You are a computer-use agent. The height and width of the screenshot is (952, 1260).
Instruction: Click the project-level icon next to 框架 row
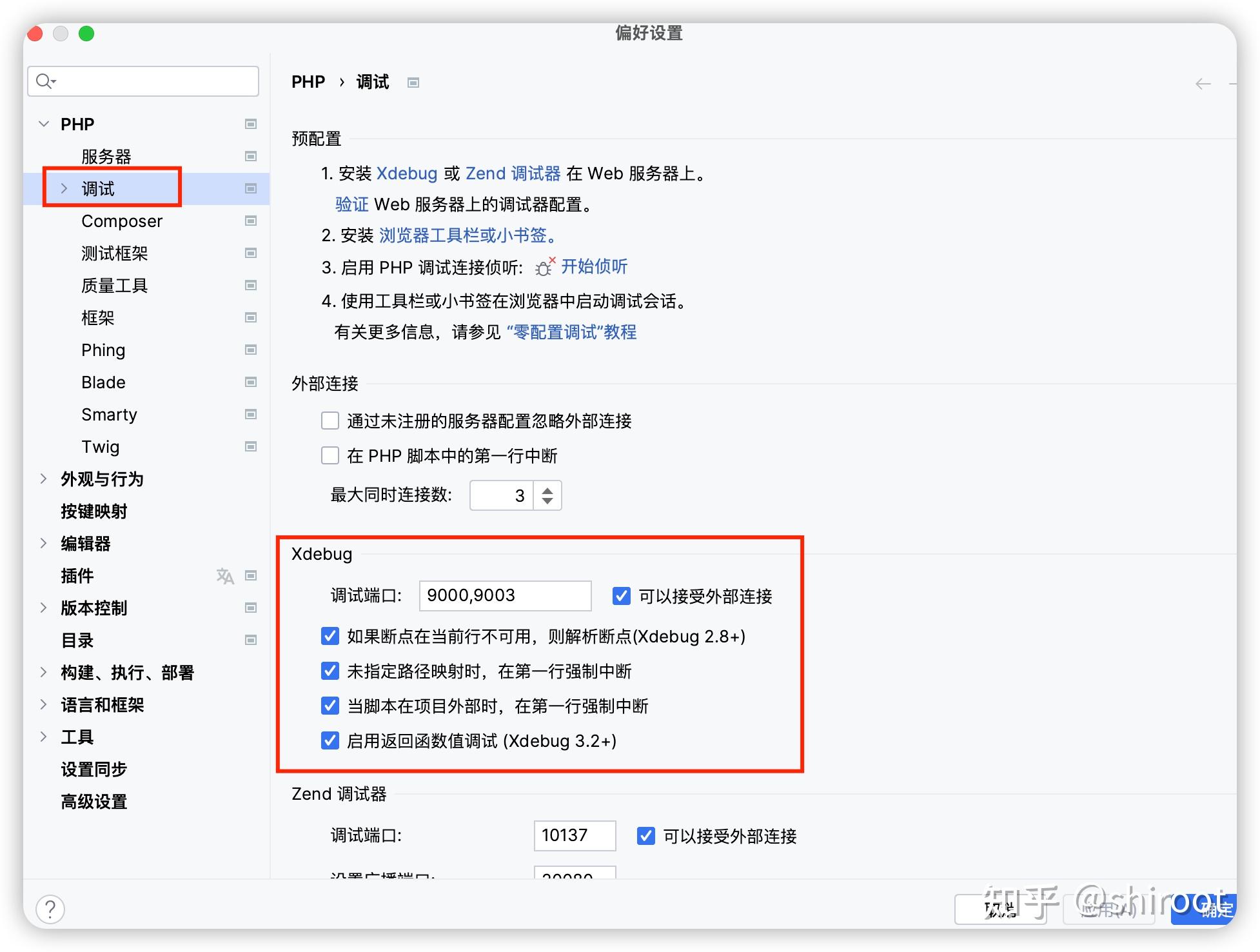click(x=251, y=317)
